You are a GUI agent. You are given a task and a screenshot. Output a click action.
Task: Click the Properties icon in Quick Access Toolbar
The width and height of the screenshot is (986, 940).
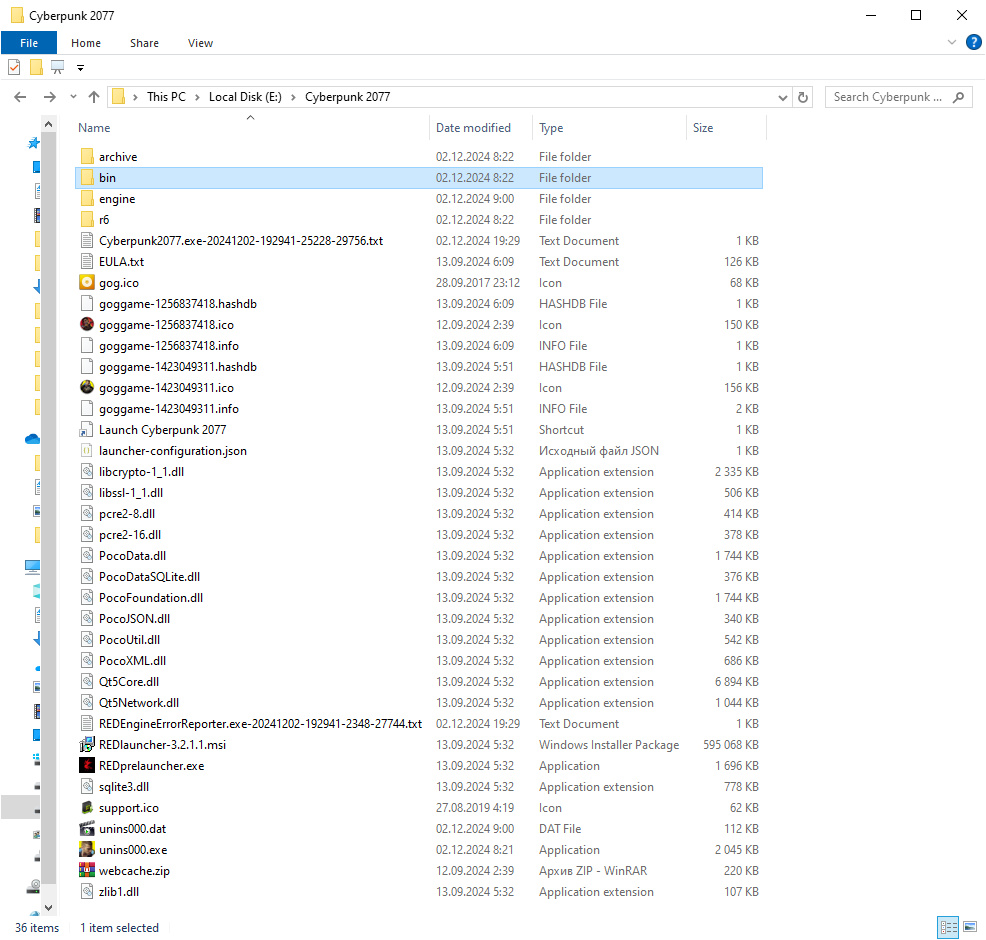point(14,68)
